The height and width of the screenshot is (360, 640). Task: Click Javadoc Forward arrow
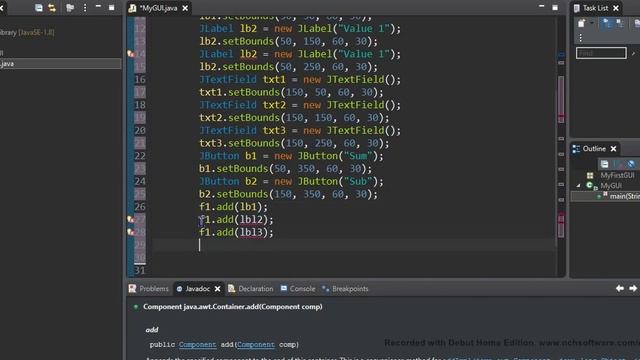633,289
